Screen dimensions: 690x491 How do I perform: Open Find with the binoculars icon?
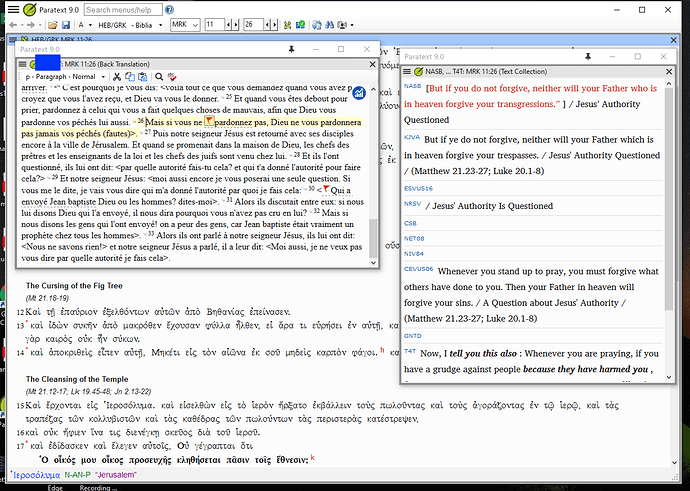[329, 25]
